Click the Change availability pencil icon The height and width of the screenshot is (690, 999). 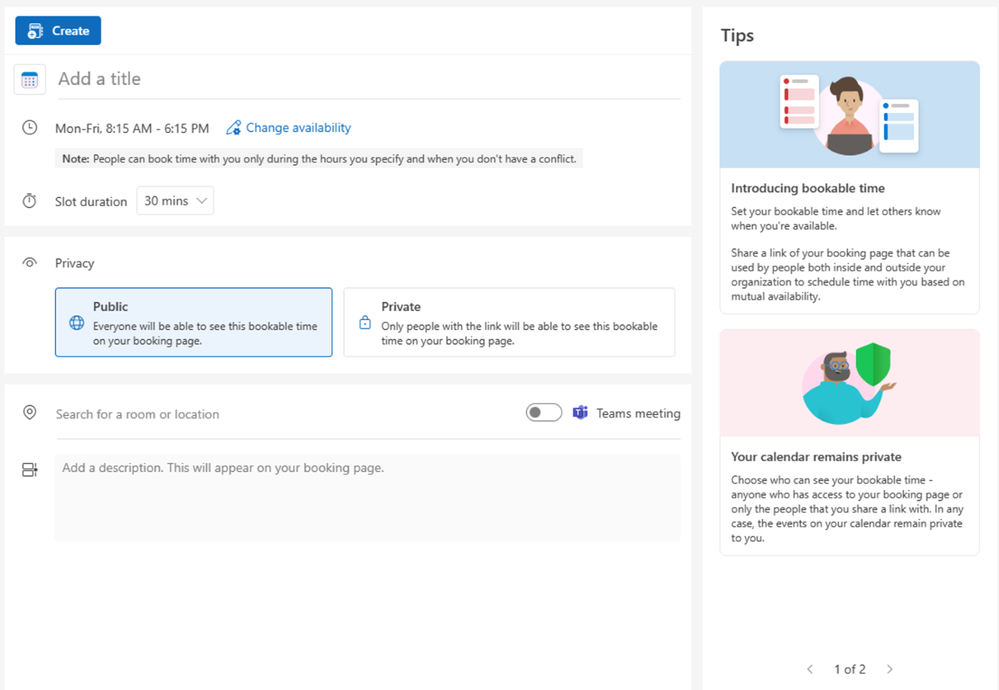(234, 127)
